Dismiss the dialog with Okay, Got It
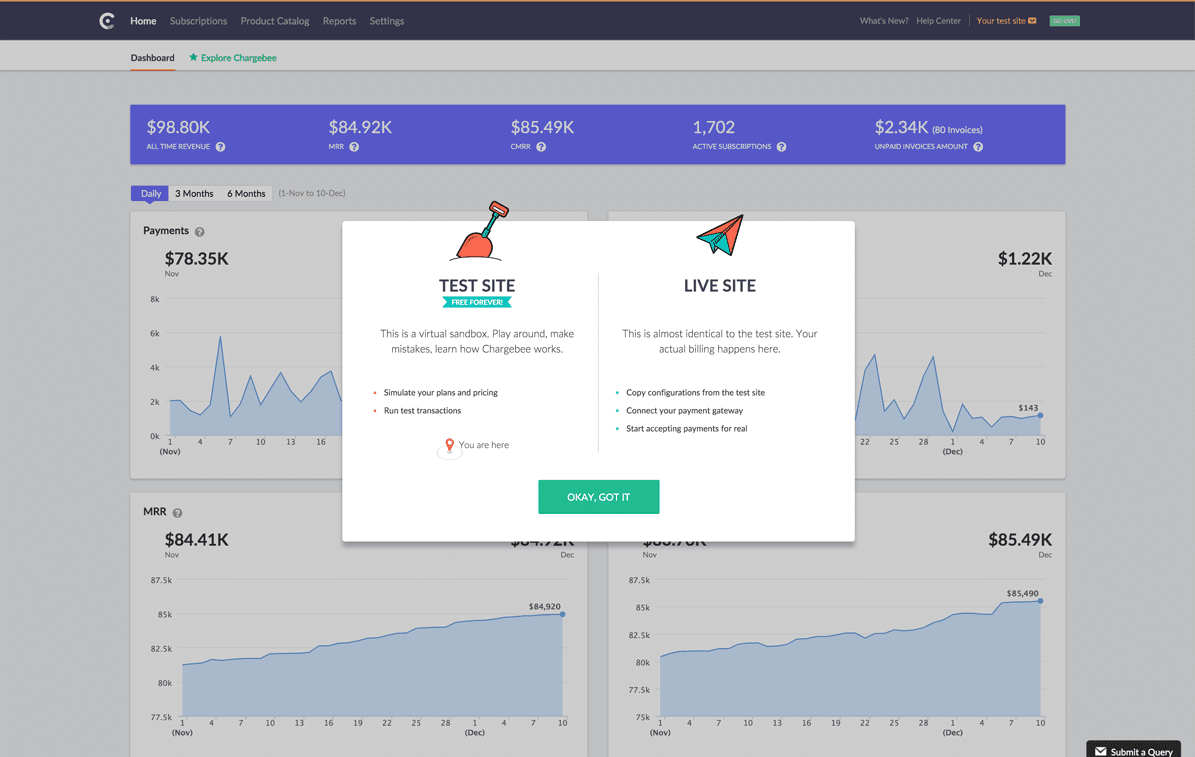Image resolution: width=1195 pixels, height=757 pixels. (x=599, y=497)
